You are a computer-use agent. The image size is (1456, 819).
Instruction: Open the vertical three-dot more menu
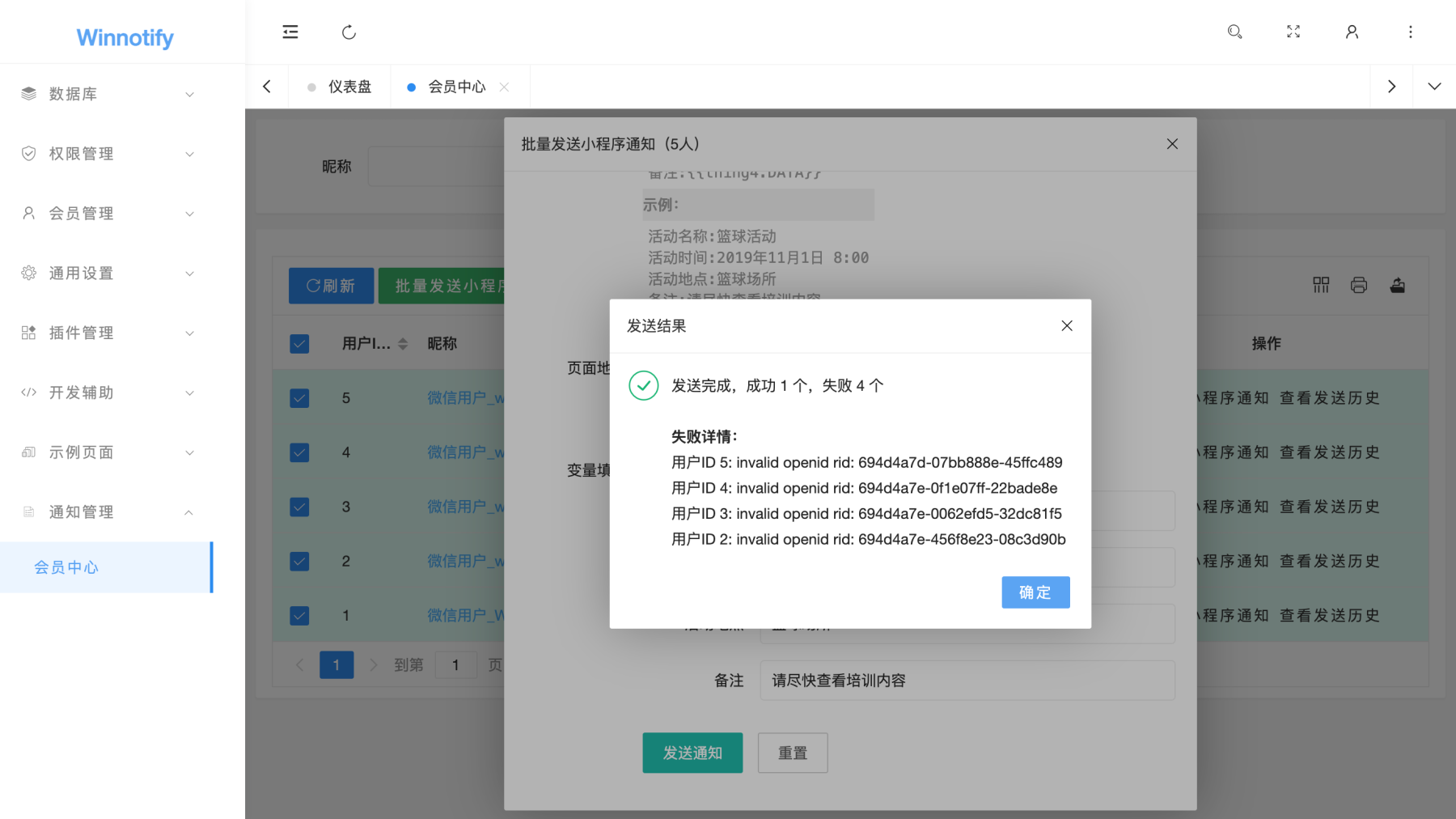pyautogui.click(x=1410, y=32)
